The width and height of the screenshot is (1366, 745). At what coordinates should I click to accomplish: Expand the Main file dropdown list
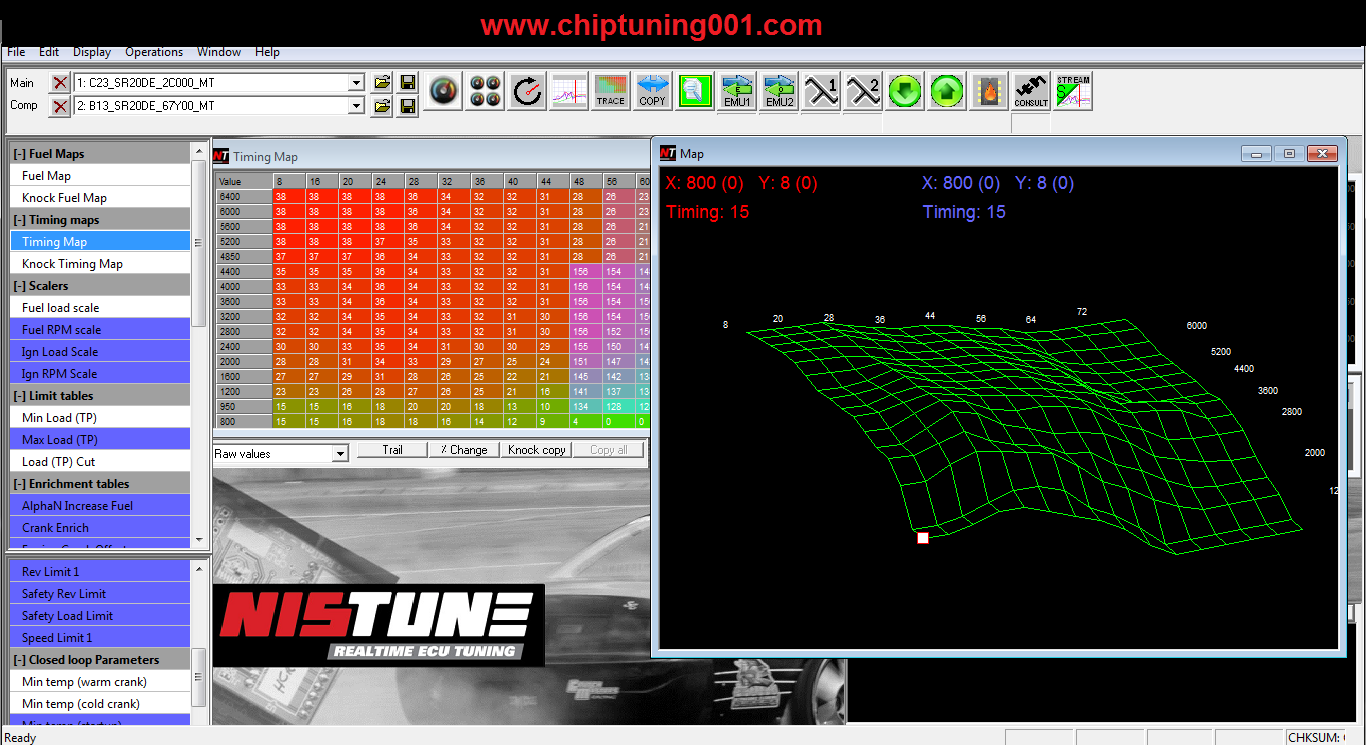356,83
